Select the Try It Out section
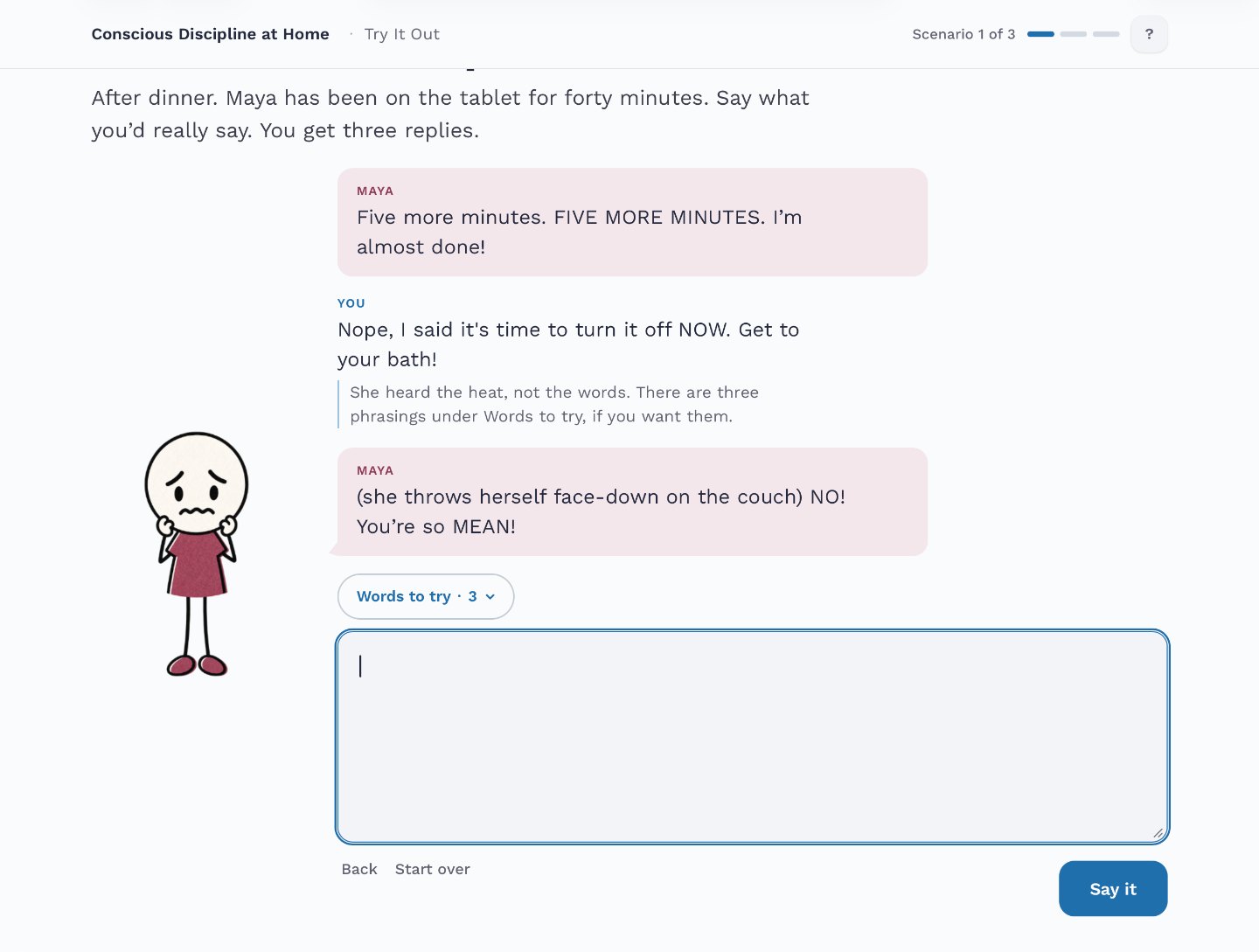Screen dimensions: 1259x952 pos(402,34)
